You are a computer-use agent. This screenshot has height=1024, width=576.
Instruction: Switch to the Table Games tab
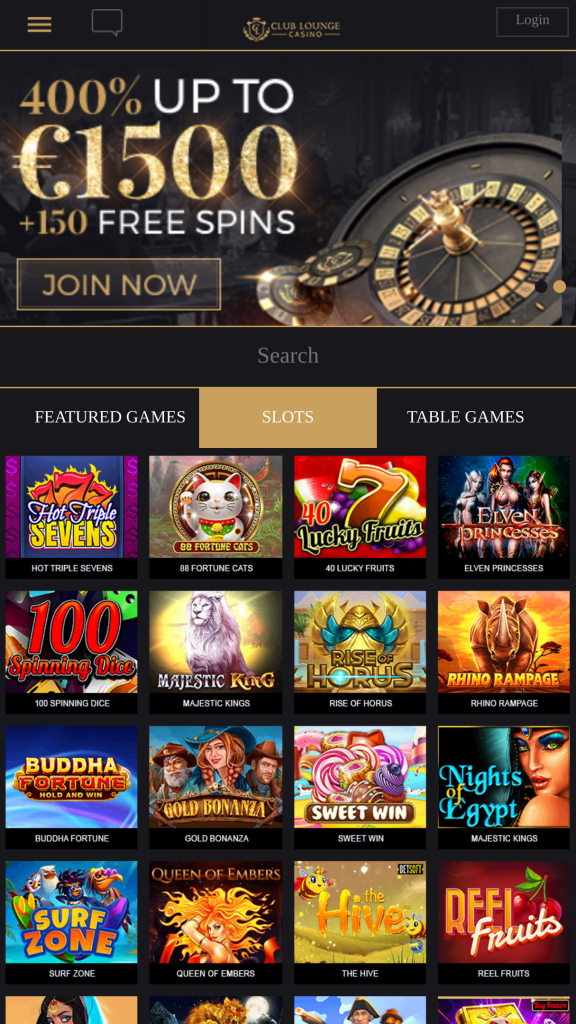pos(466,417)
